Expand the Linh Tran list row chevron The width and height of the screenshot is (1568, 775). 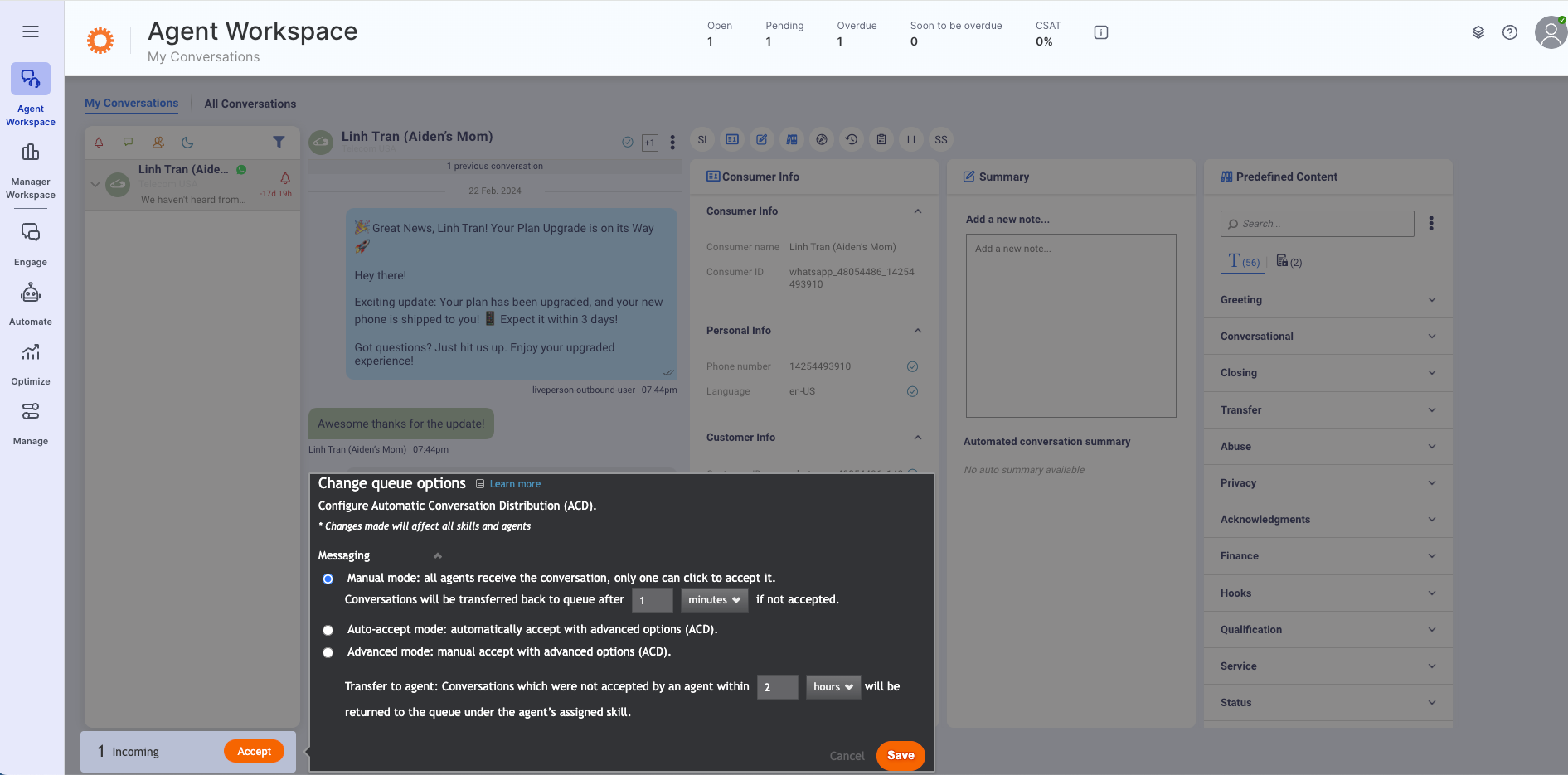95,184
